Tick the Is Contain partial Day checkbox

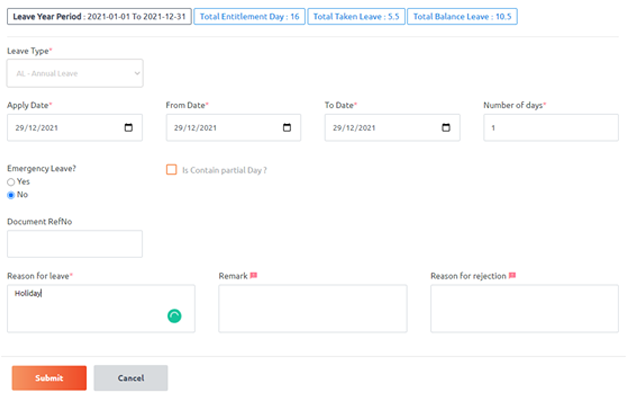[171, 170]
